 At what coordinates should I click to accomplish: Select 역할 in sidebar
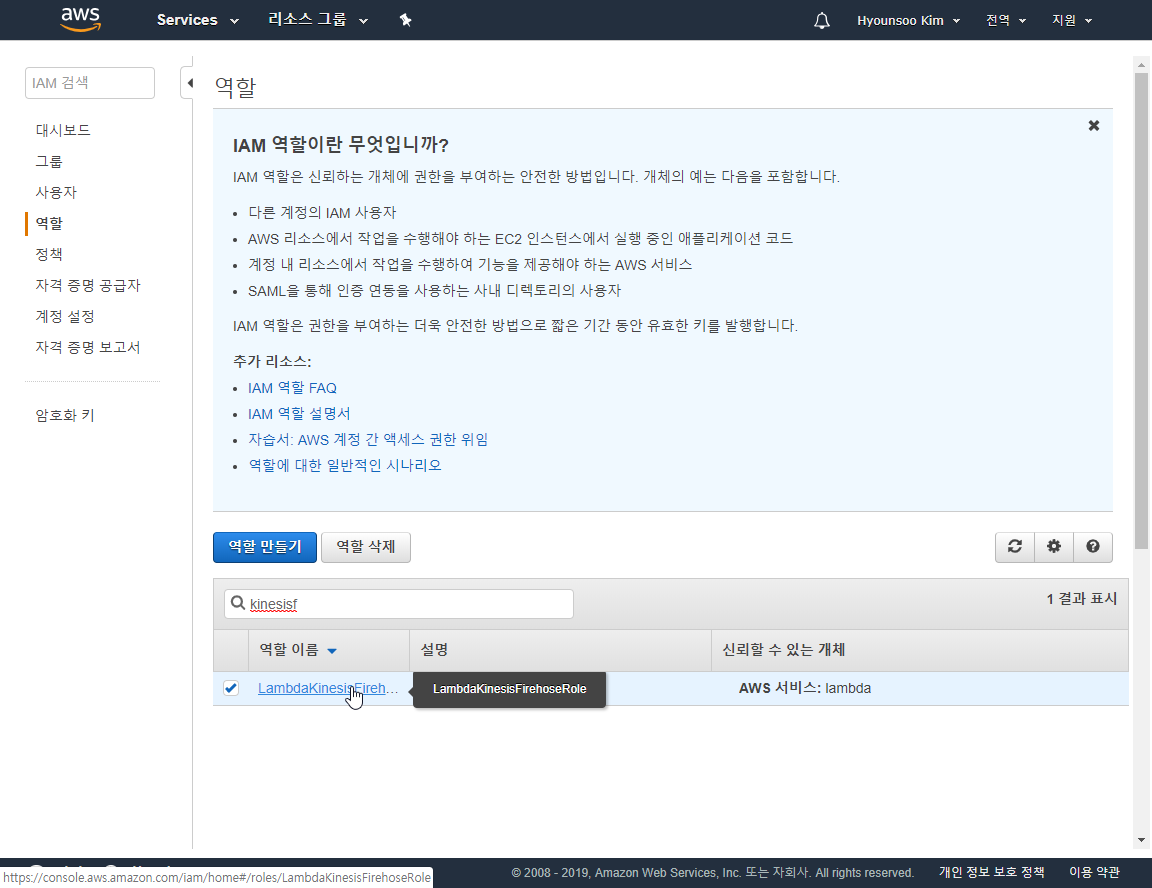49,223
